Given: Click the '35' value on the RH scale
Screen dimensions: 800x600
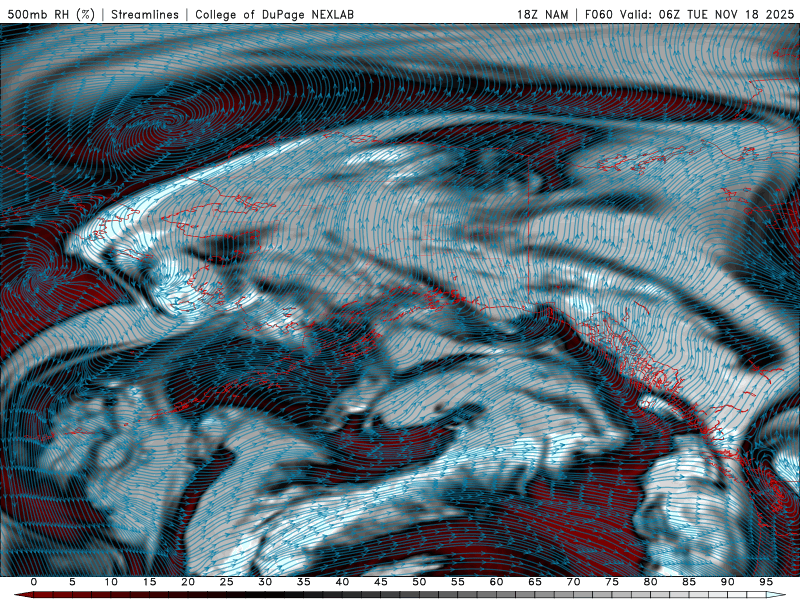Looking at the screenshot, I should tap(304, 582).
